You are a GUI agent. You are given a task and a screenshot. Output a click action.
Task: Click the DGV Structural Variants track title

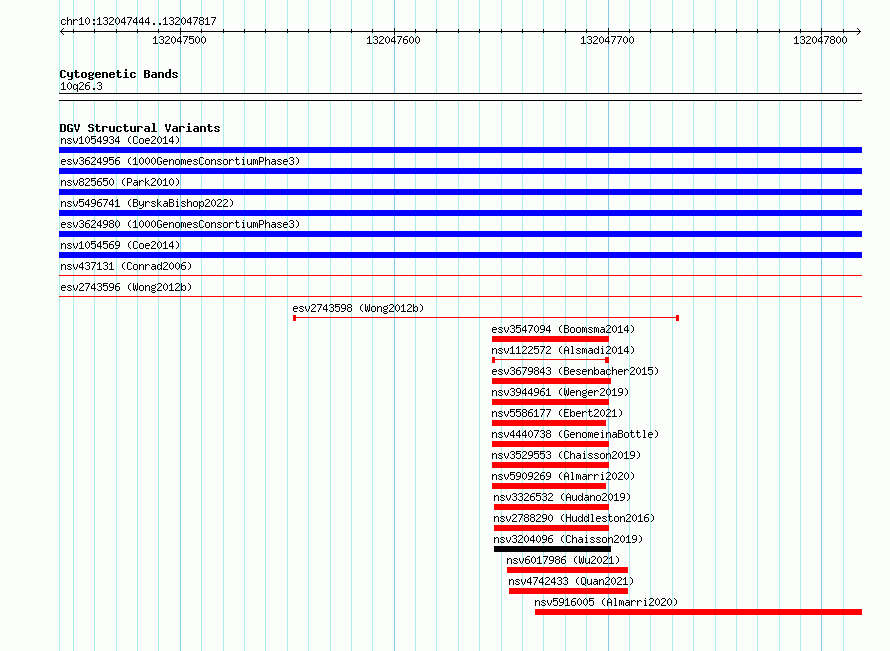140,128
